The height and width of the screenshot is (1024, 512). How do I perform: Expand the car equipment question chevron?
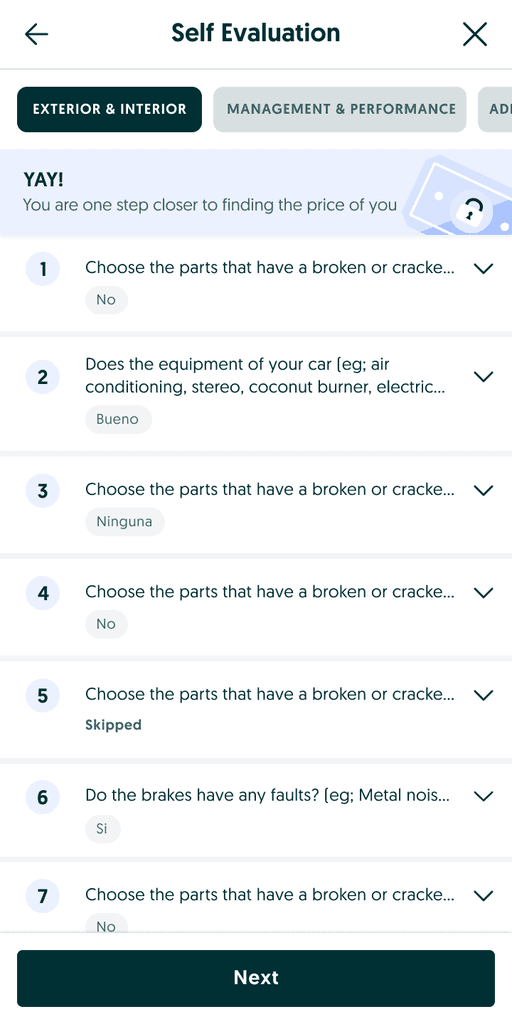click(483, 376)
